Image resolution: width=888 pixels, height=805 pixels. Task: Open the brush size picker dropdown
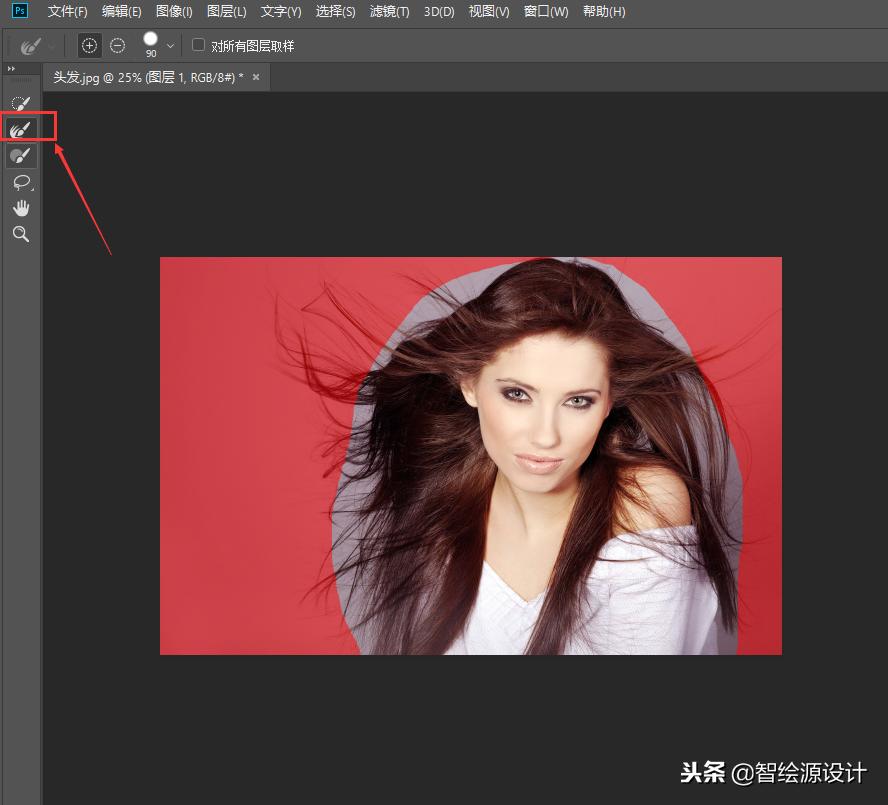pos(171,46)
